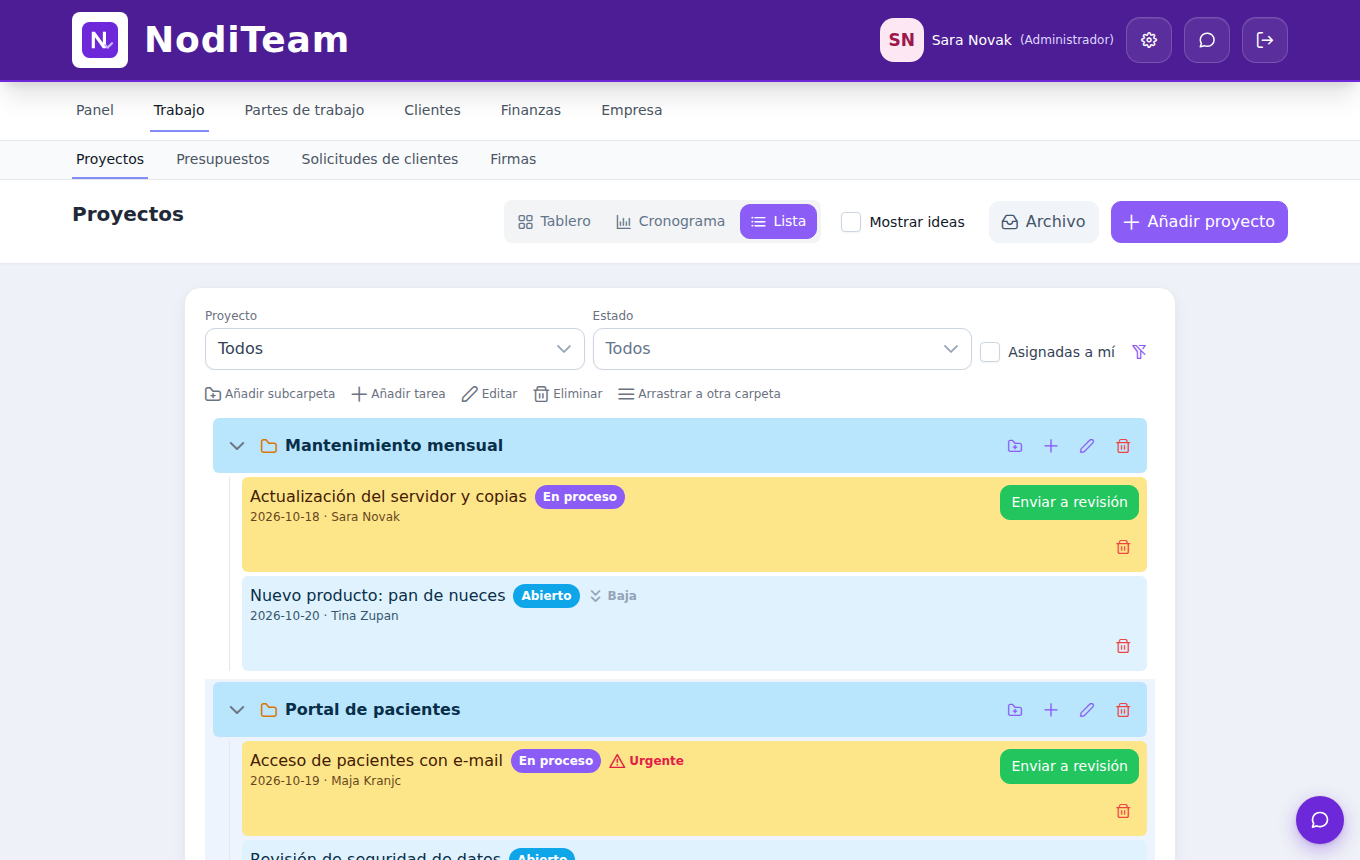Click Arrastrar a otra carpeta
This screenshot has width=1360, height=860.
pos(699,394)
